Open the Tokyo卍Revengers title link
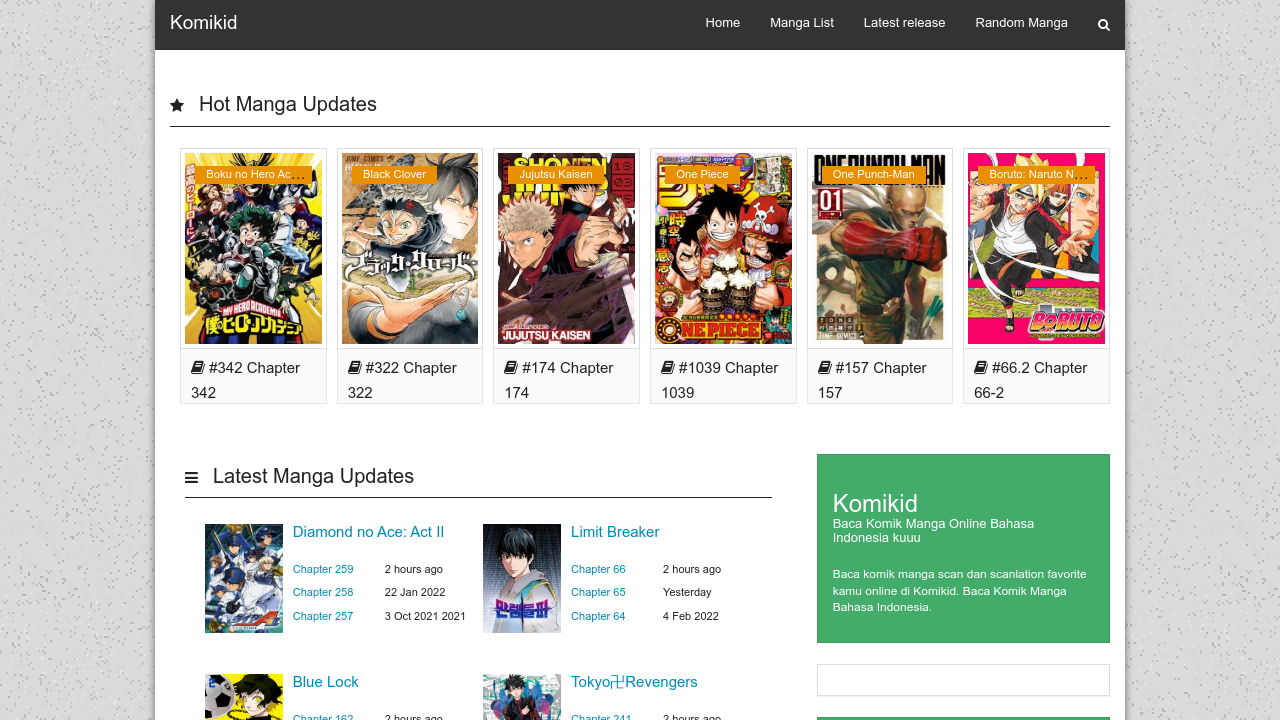Image resolution: width=1280 pixels, height=720 pixels. (x=634, y=682)
